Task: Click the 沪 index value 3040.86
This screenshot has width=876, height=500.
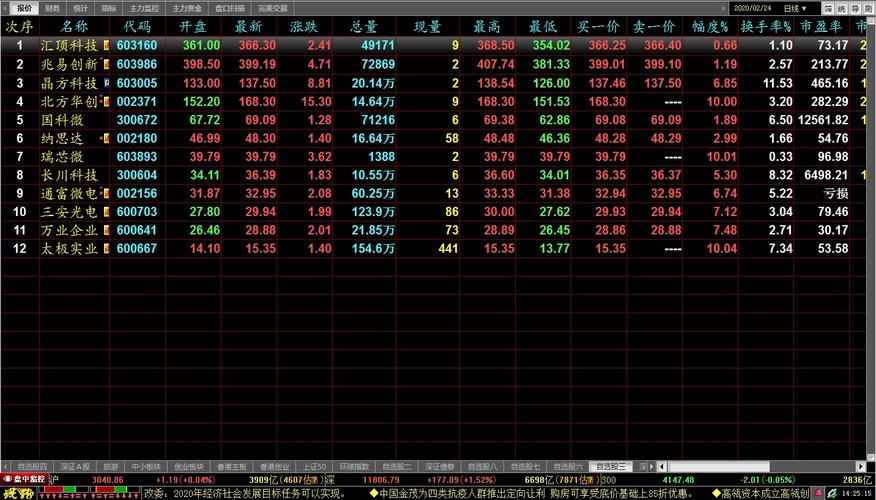Action: (107, 480)
